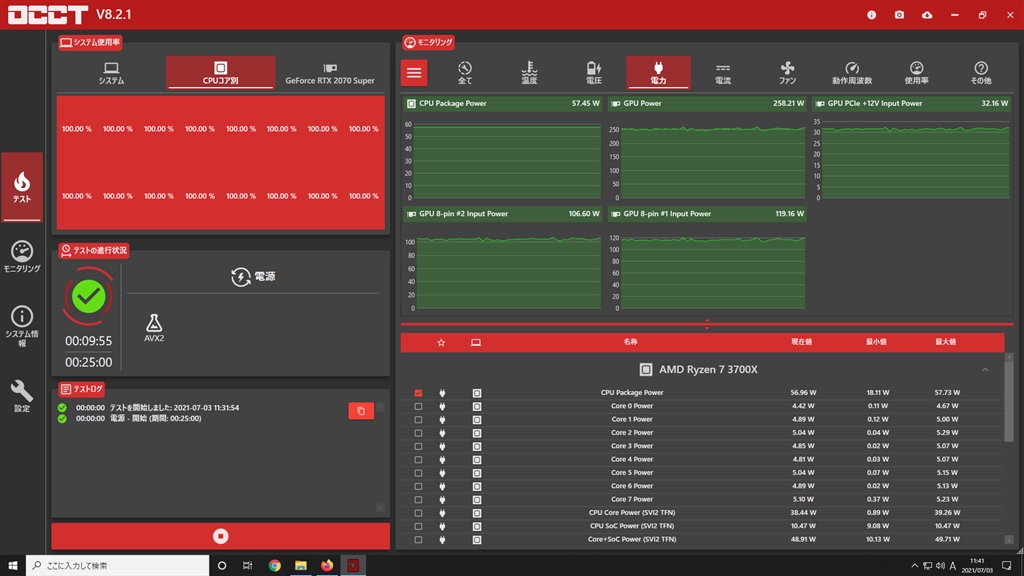Viewport: 1024px width, 576px height.
Task: Click the Windows Start button
Action: tap(12, 566)
